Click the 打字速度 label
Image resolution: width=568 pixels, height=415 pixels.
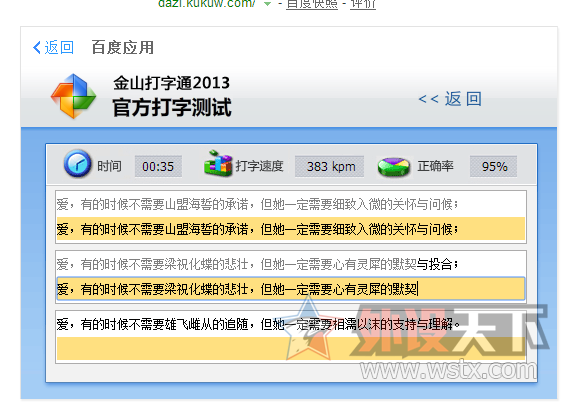click(x=259, y=166)
